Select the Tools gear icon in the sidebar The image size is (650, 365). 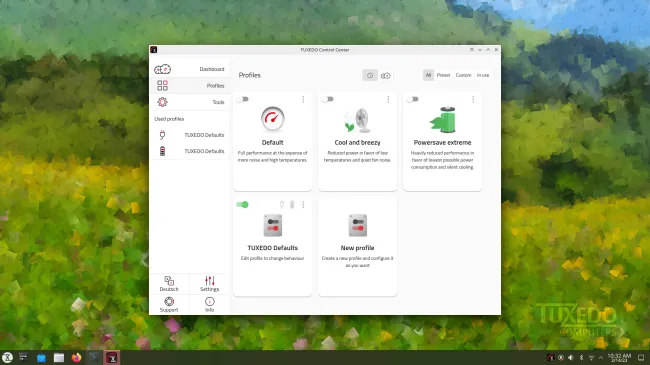[x=162, y=102]
